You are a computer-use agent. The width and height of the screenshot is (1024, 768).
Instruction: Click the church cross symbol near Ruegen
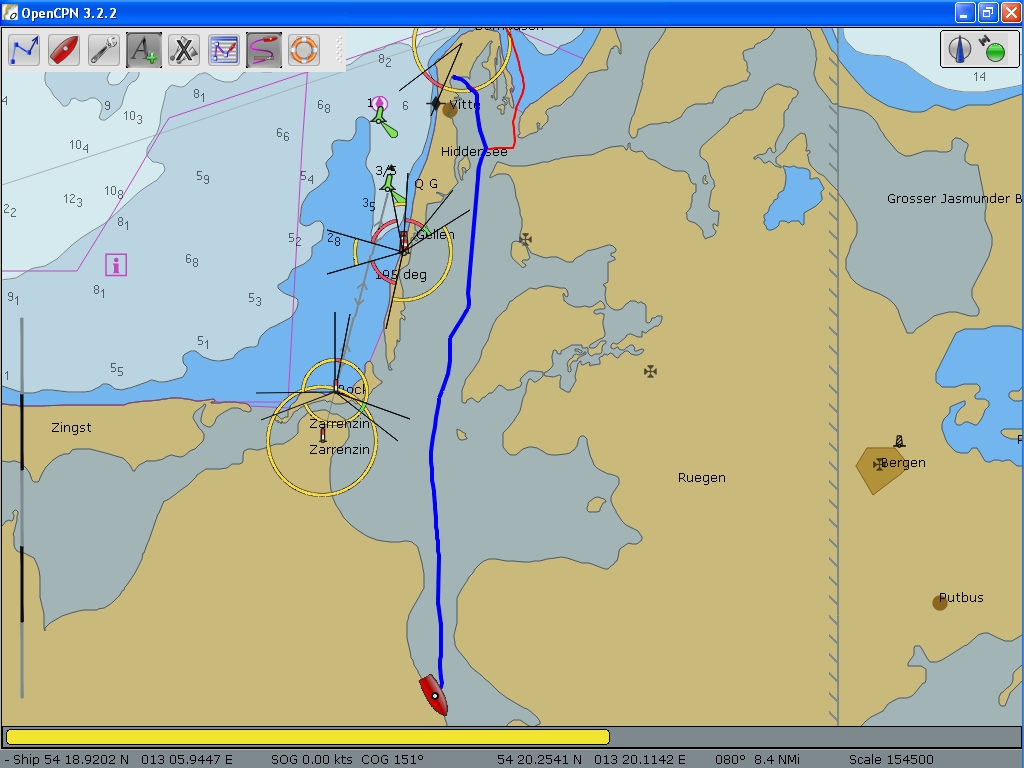(x=650, y=372)
